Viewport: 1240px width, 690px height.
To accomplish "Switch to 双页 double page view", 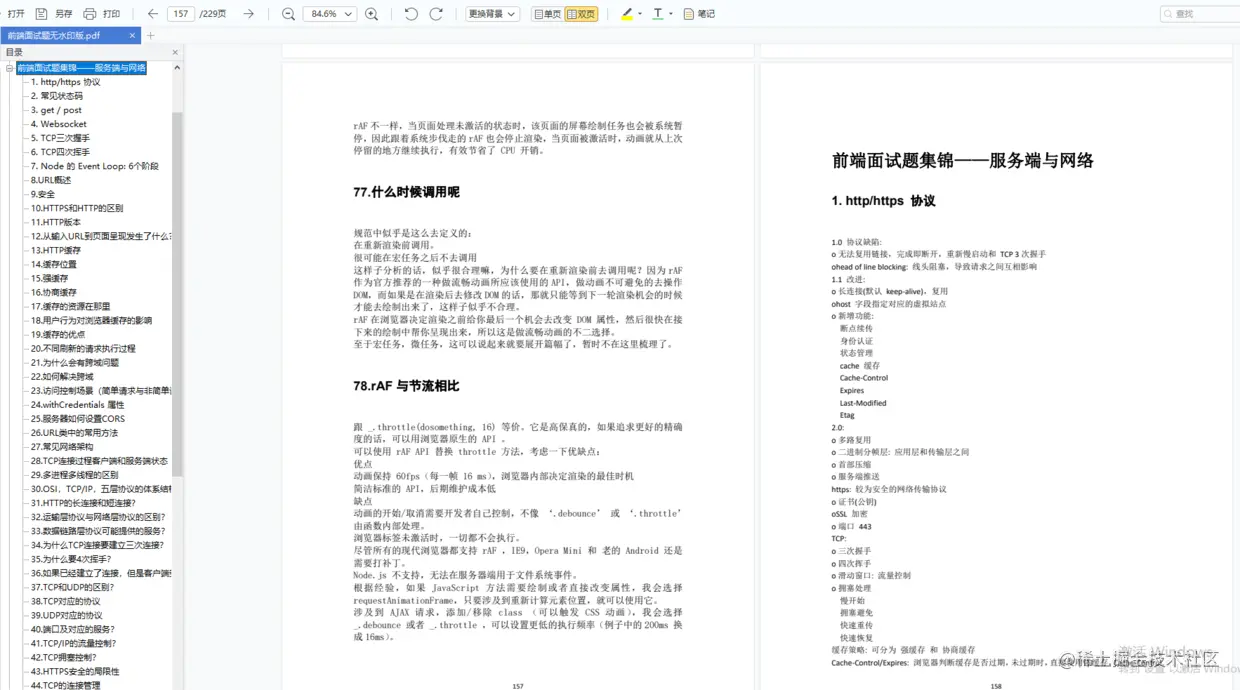I will point(581,14).
